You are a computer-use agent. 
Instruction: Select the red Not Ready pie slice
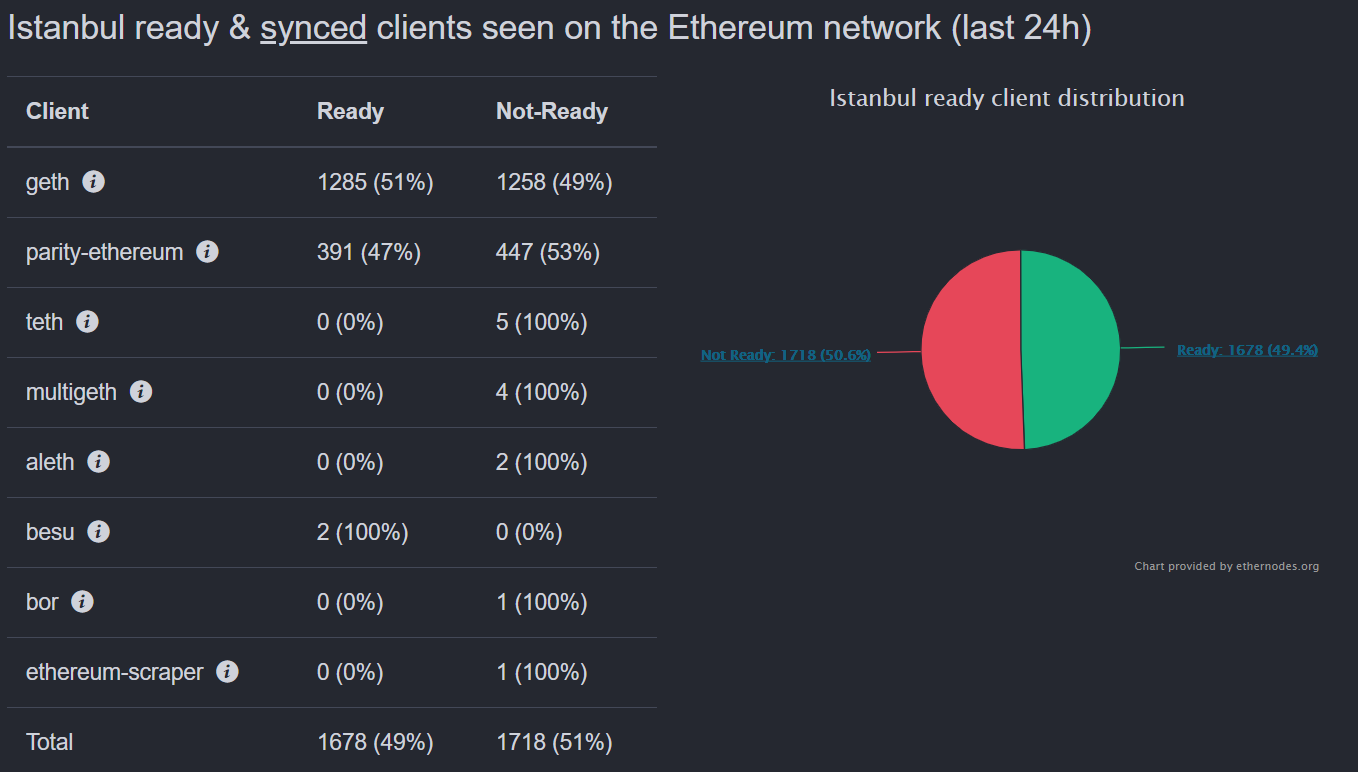pyautogui.click(x=970, y=350)
